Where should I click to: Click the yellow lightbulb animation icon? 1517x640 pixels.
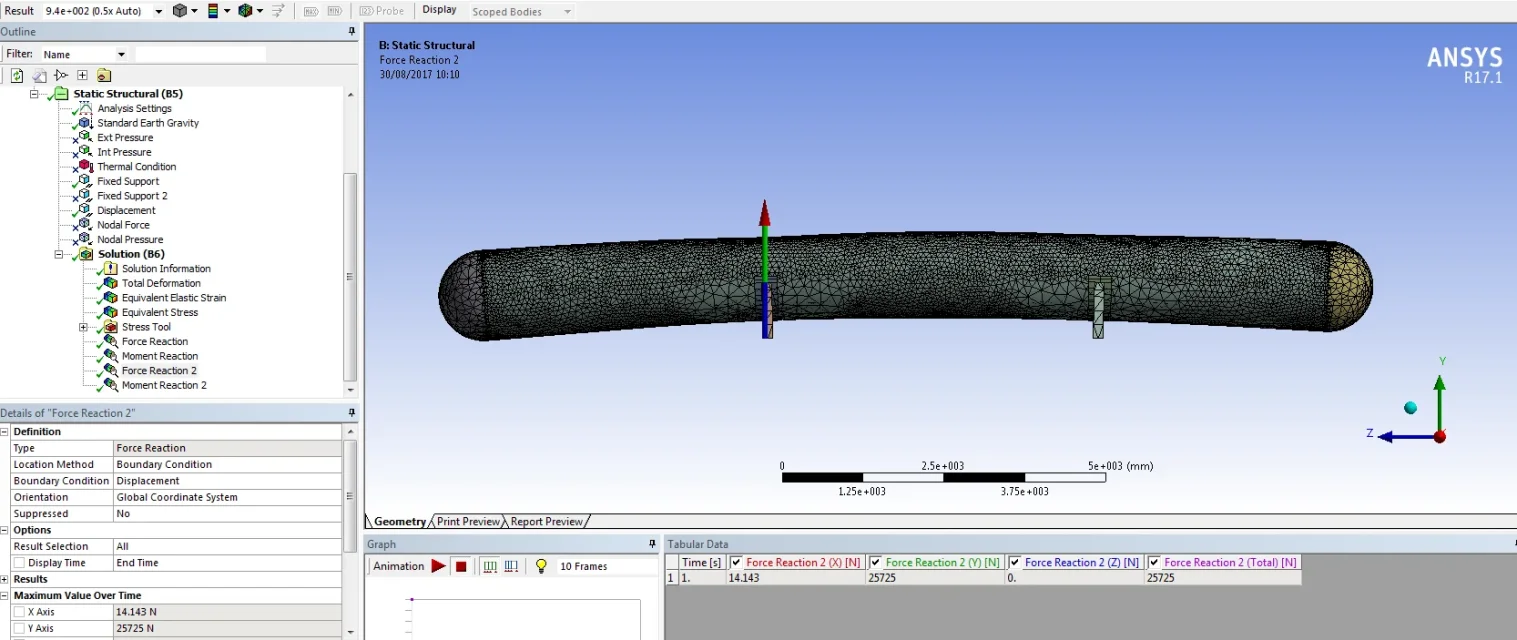(x=541, y=566)
